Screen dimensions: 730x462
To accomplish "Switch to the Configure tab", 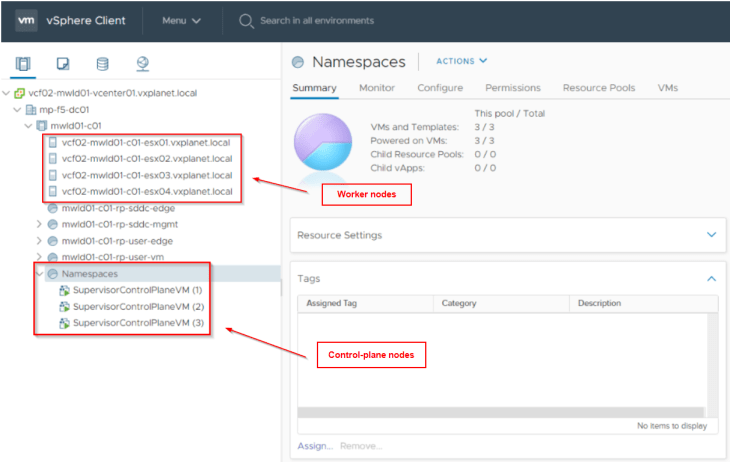I will point(440,88).
